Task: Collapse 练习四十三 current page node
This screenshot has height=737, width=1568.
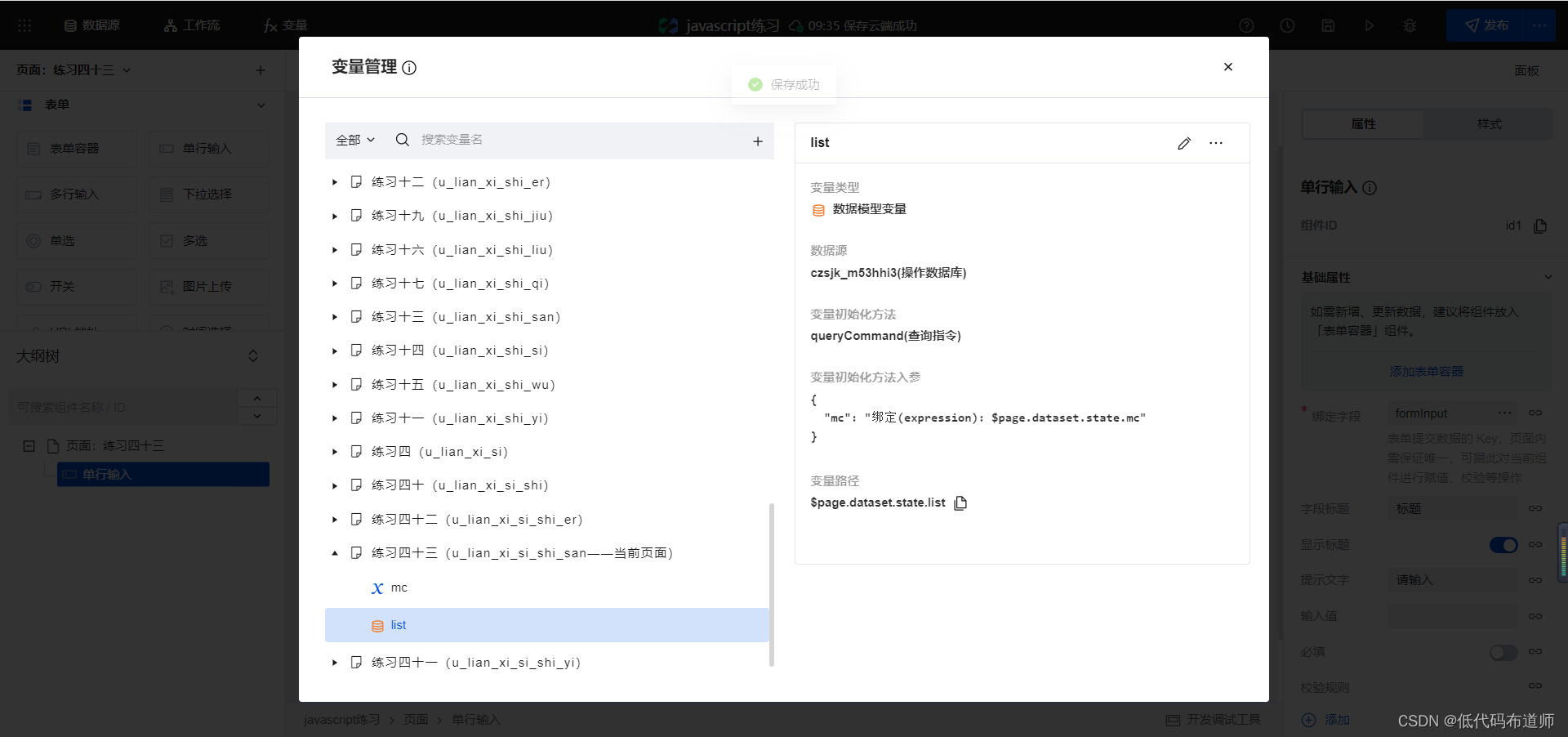Action: coord(335,553)
